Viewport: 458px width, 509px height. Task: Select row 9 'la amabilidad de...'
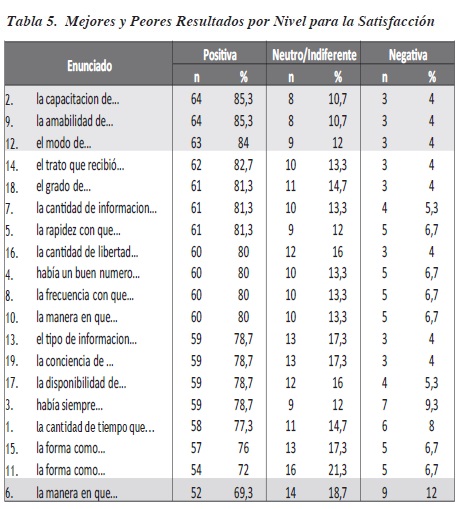(x=229, y=121)
